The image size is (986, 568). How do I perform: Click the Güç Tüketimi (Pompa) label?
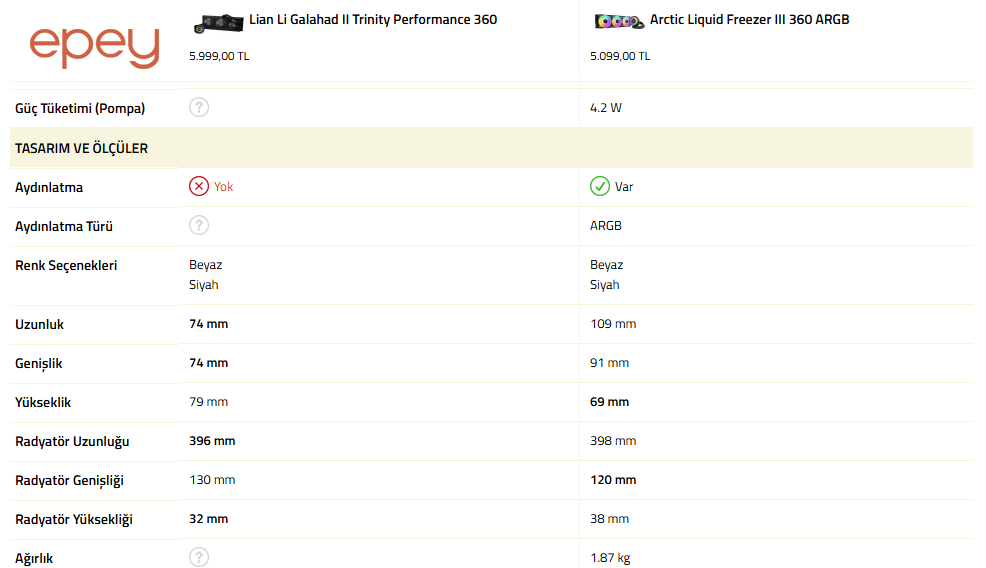[x=80, y=107]
